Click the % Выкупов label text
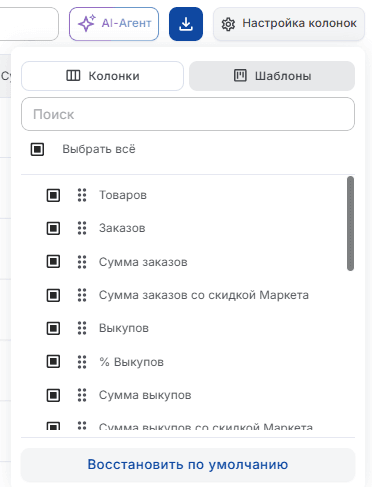 132,362
